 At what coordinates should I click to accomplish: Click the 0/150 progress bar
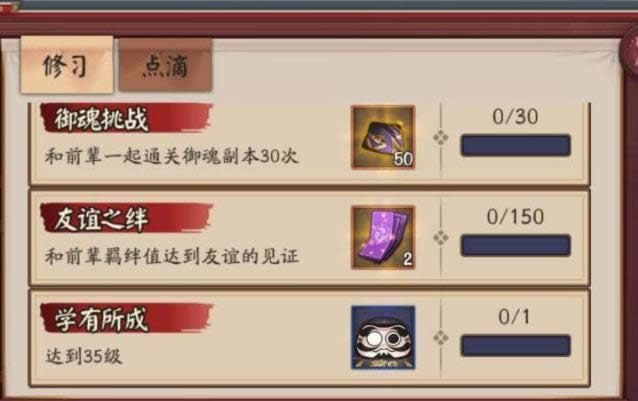click(516, 245)
